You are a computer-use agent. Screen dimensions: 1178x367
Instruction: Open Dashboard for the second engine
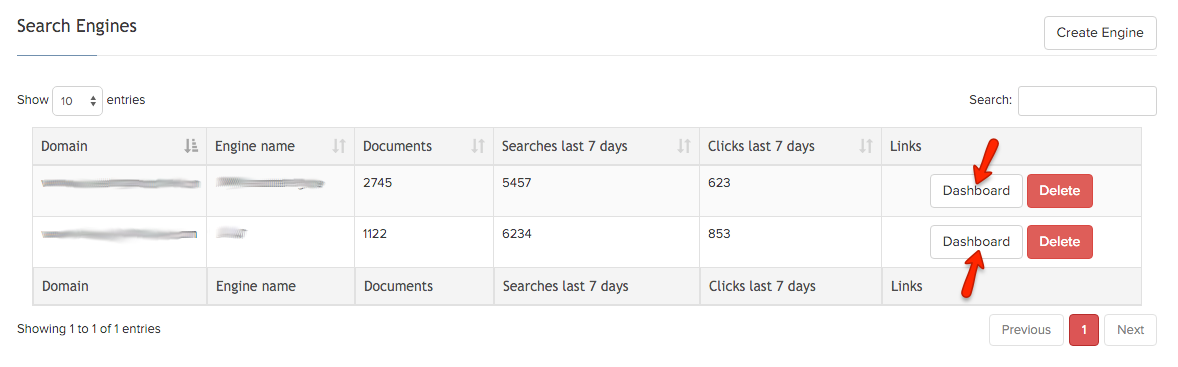tap(976, 242)
